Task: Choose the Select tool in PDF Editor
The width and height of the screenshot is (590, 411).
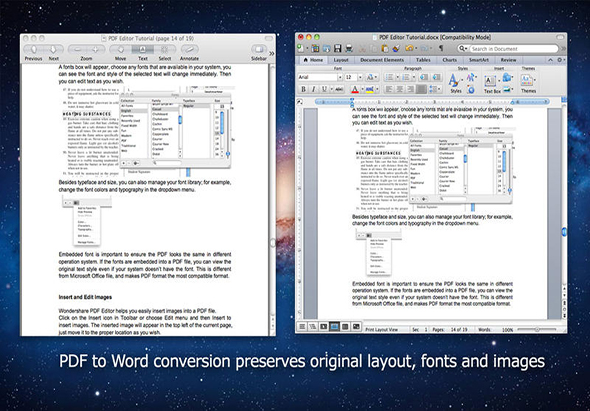Action: (x=164, y=49)
